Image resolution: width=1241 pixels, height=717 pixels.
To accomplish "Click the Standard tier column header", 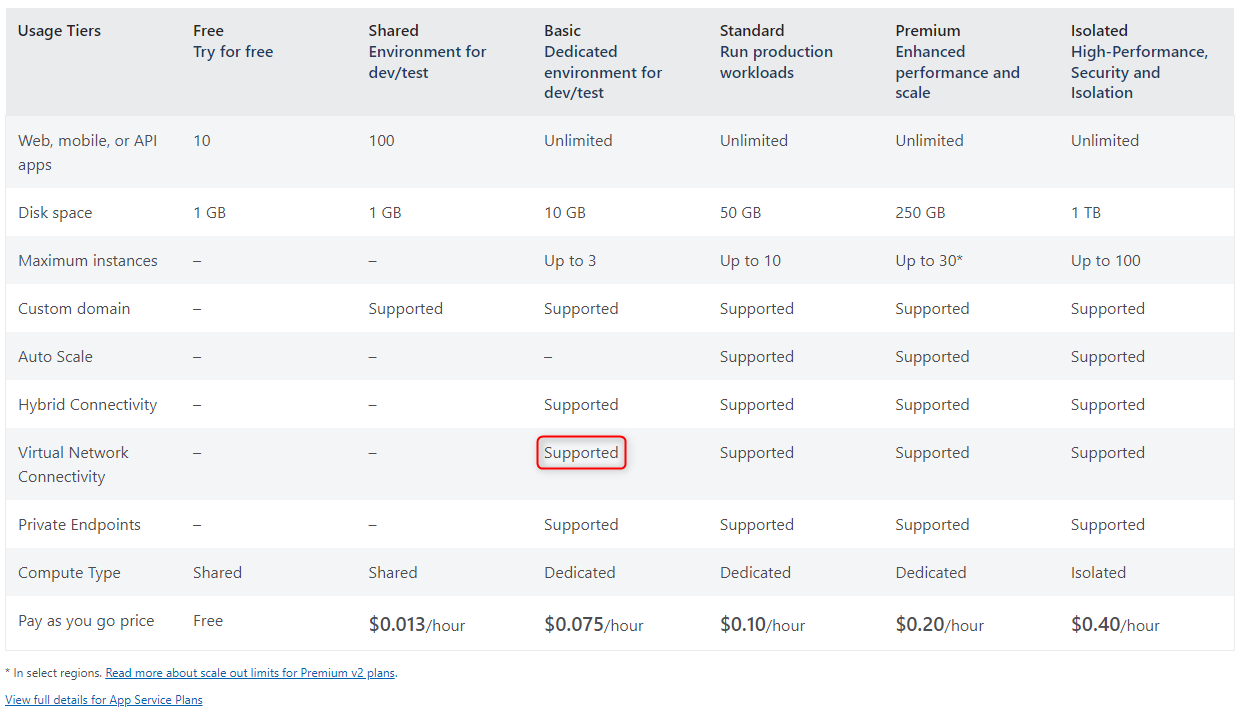I will (x=776, y=52).
